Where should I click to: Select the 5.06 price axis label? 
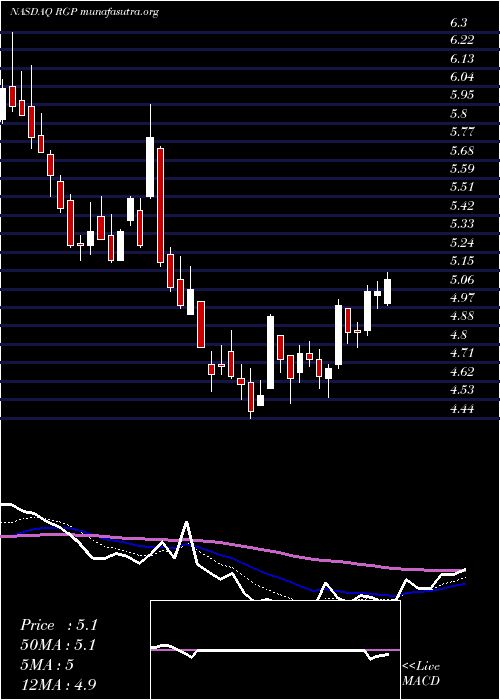coord(462,279)
